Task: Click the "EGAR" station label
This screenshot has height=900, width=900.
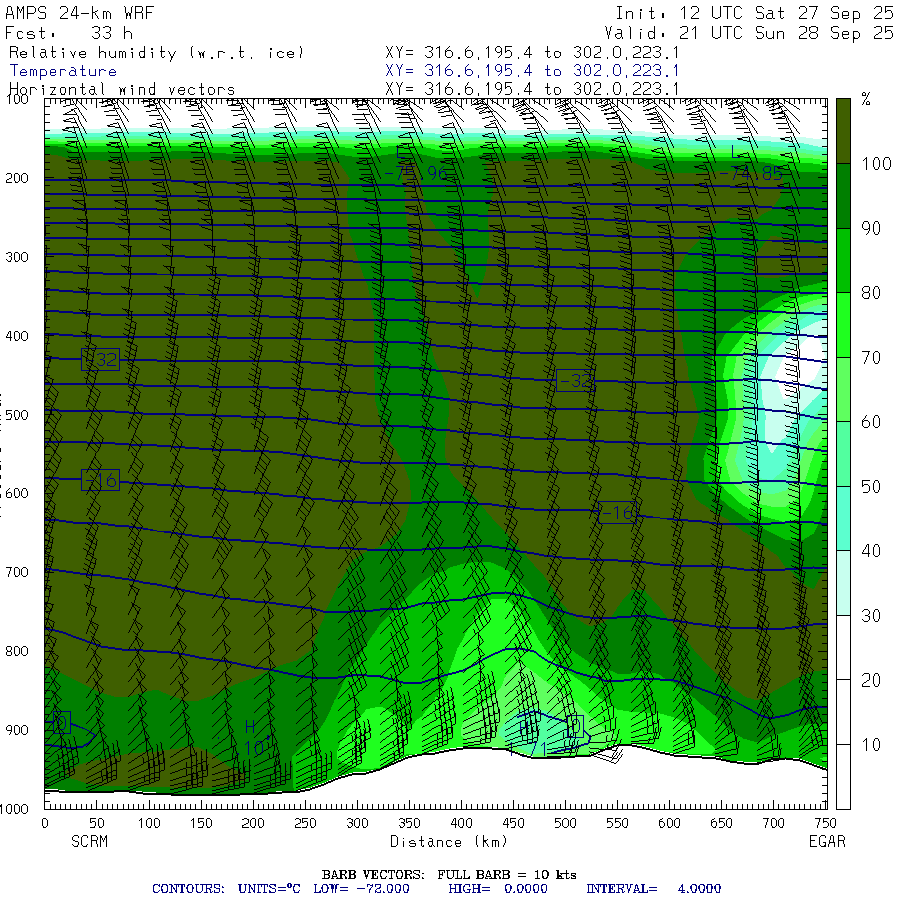Action: click(x=827, y=841)
